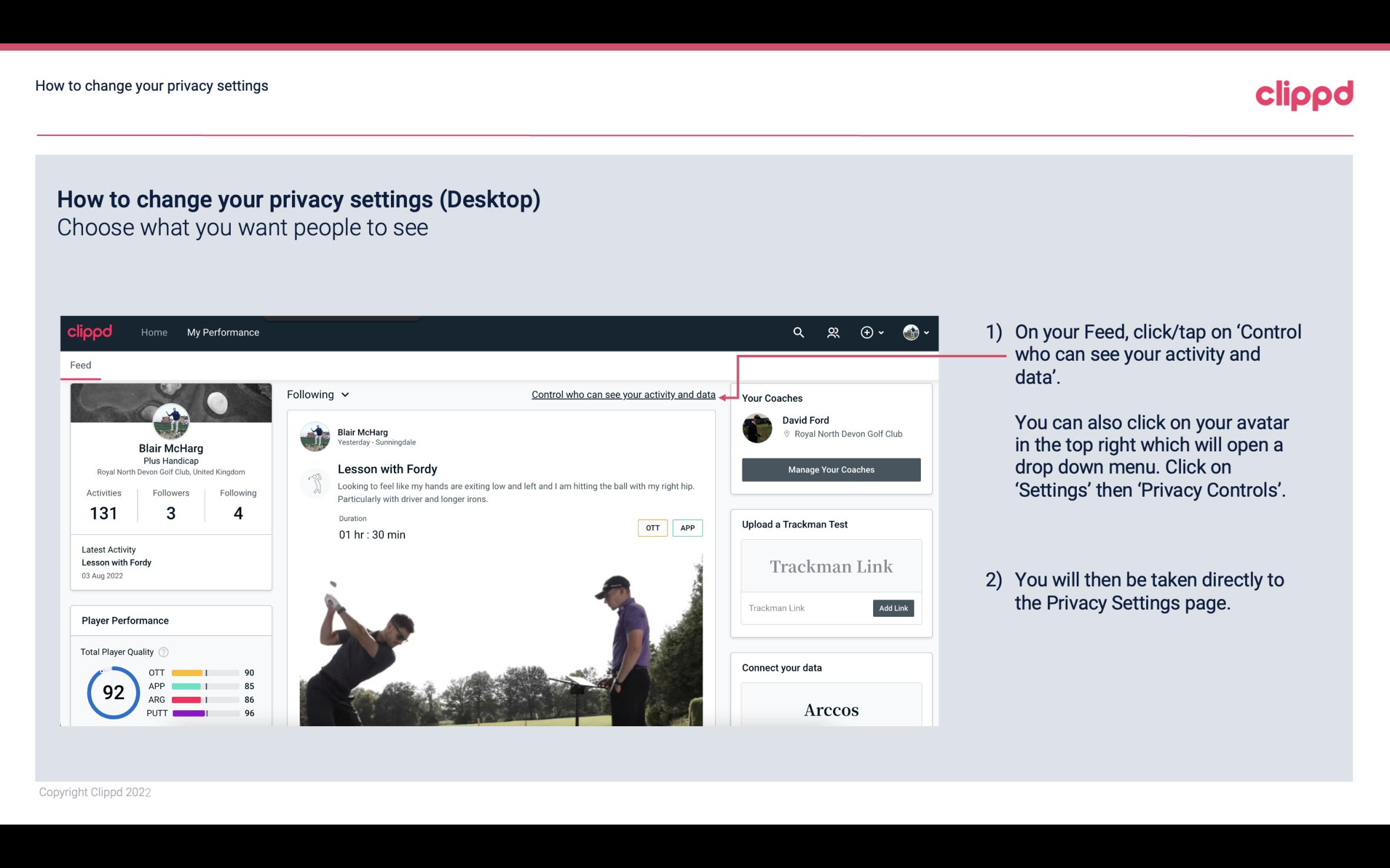Toggle the Total Player Quality info tooltip

click(x=164, y=651)
